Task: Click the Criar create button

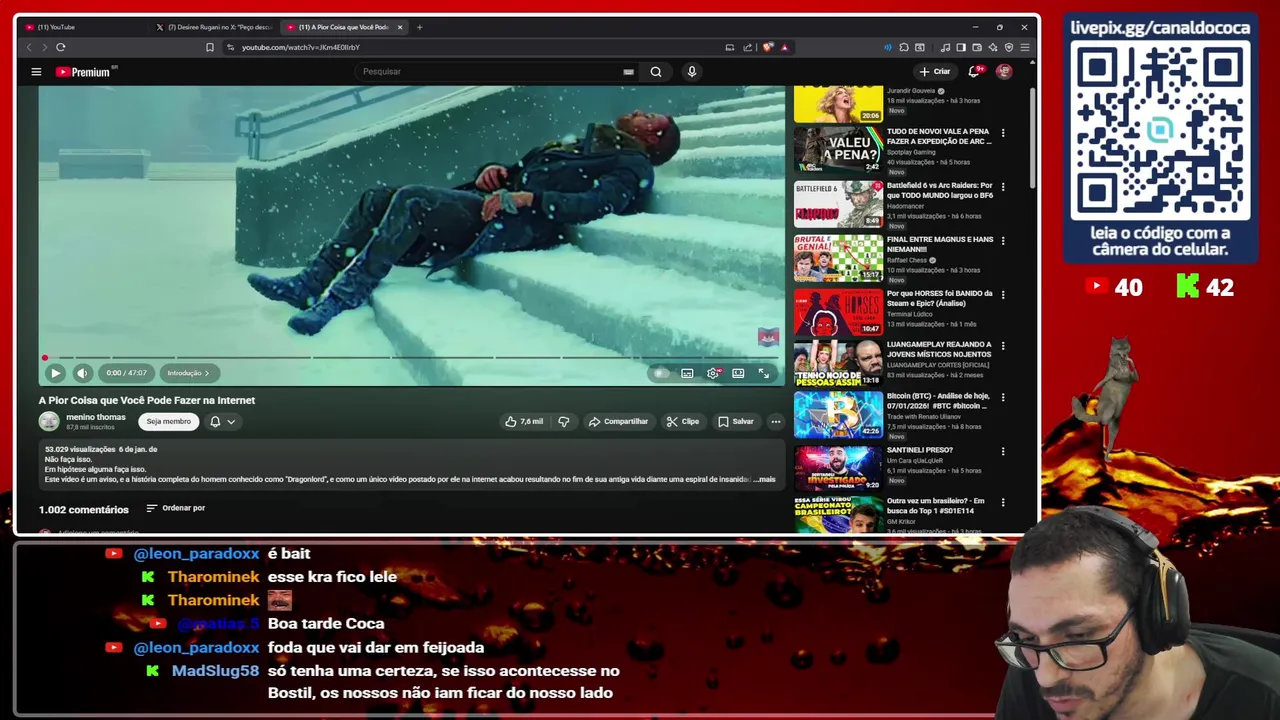Action: coord(935,71)
